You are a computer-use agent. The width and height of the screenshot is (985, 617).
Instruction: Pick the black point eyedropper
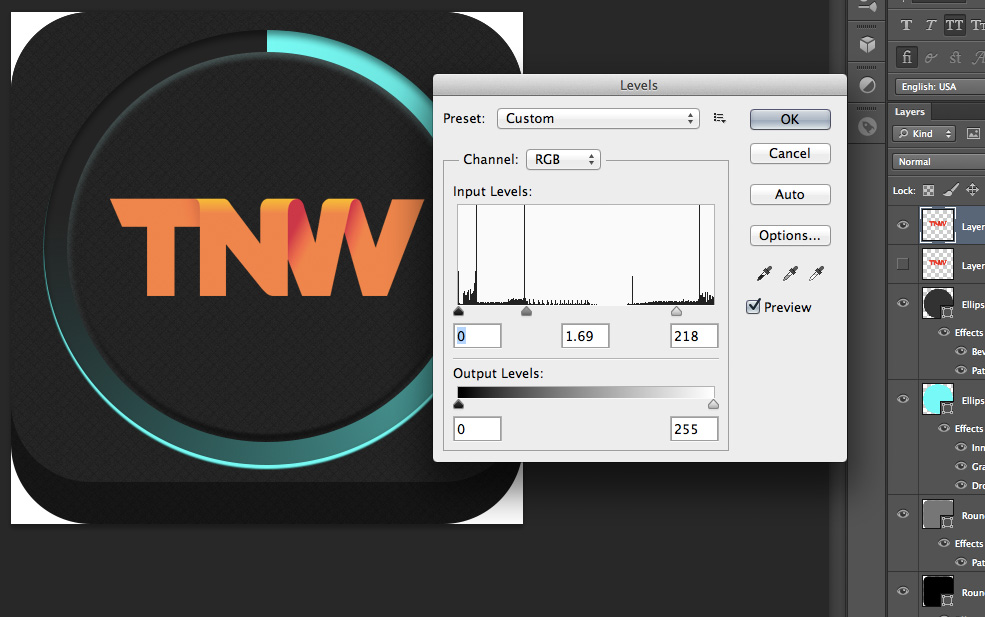764,273
